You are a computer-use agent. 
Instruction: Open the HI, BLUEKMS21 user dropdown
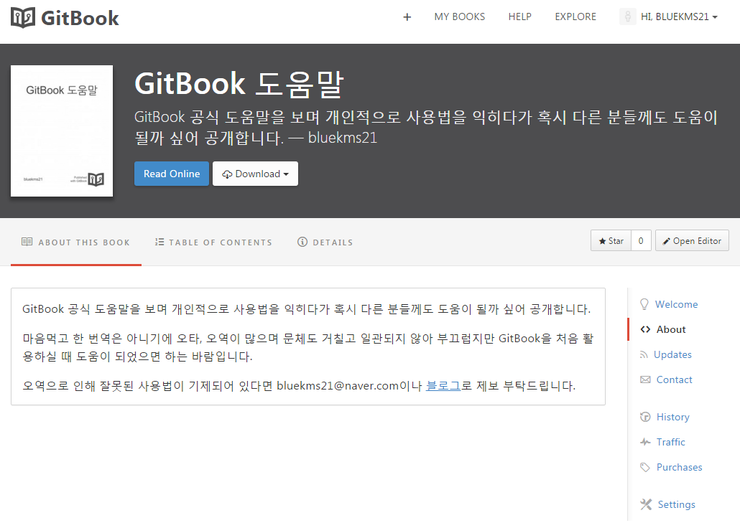pos(679,17)
